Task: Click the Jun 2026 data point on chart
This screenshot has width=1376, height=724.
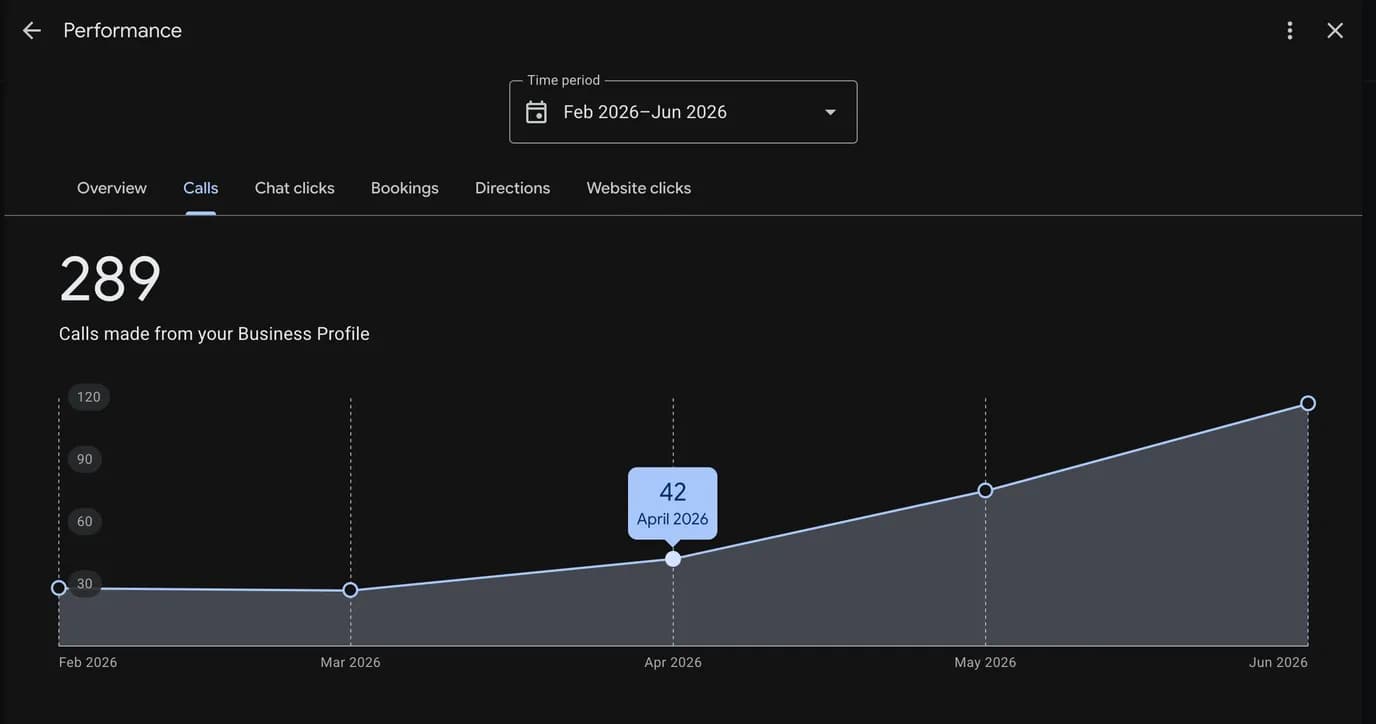Action: click(1308, 403)
